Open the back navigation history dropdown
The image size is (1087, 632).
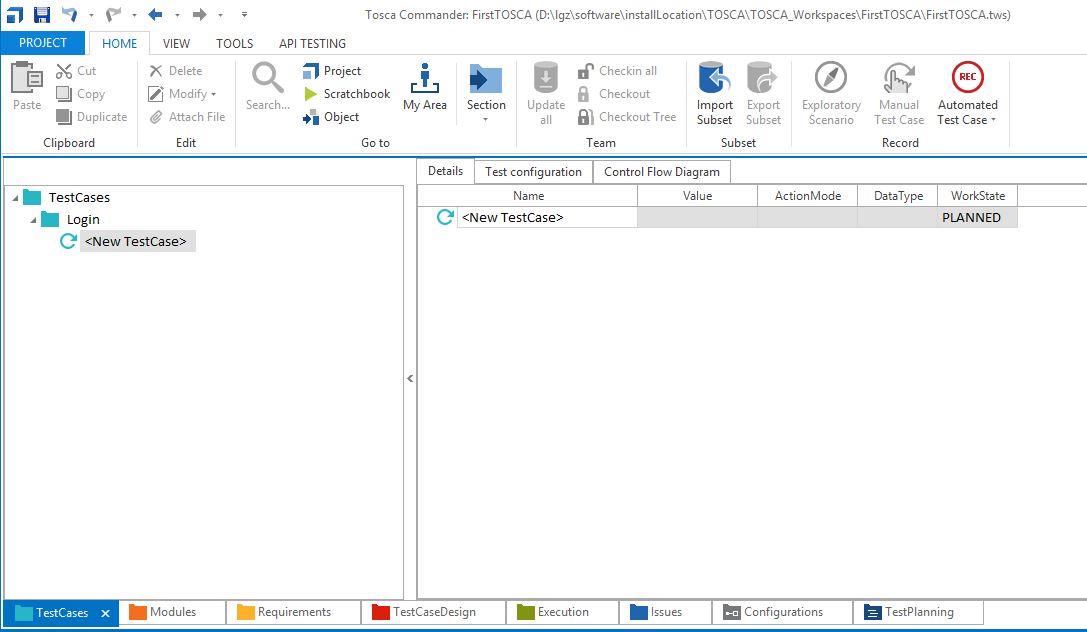tap(177, 15)
